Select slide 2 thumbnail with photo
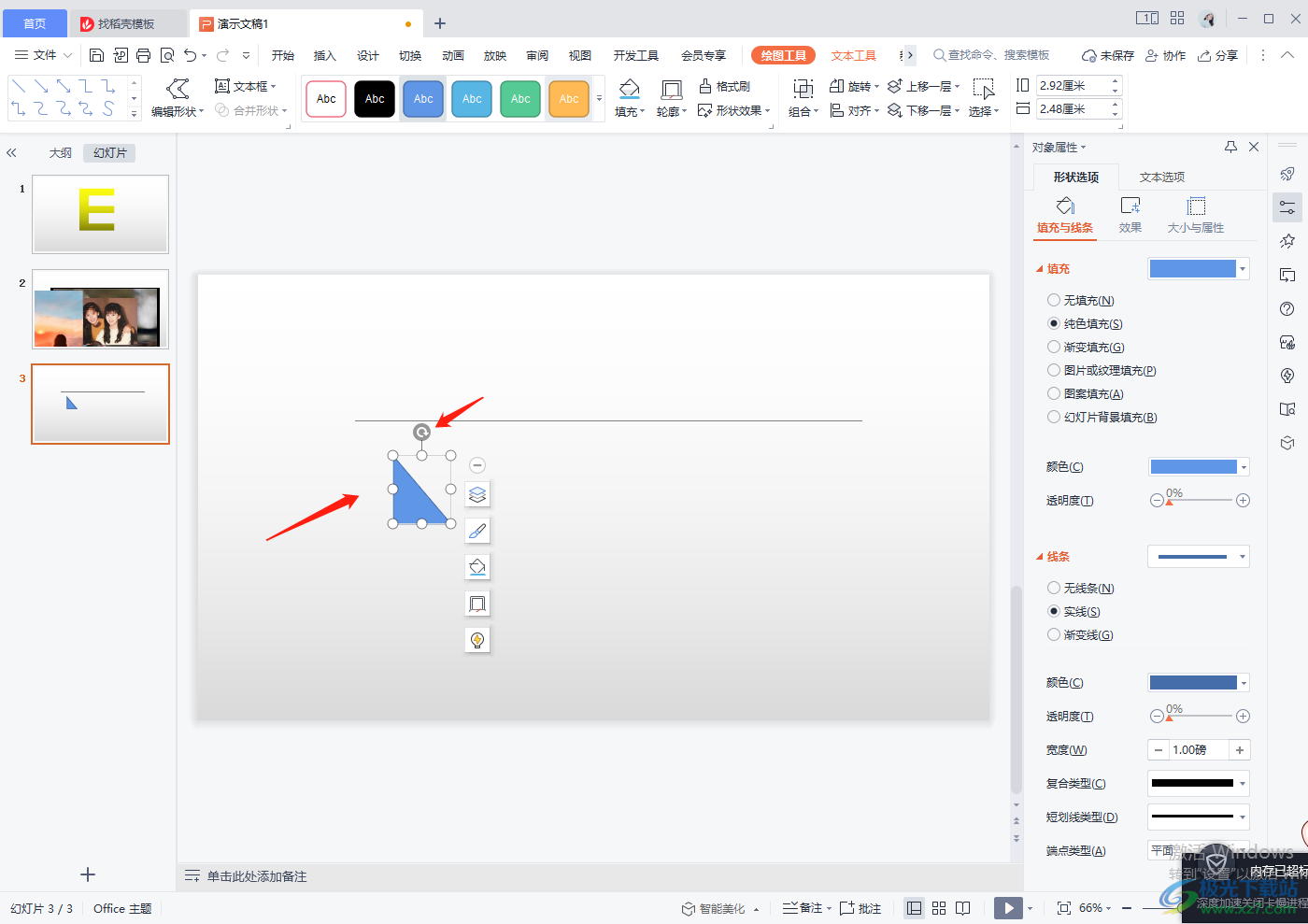1308x924 pixels. 101,309
